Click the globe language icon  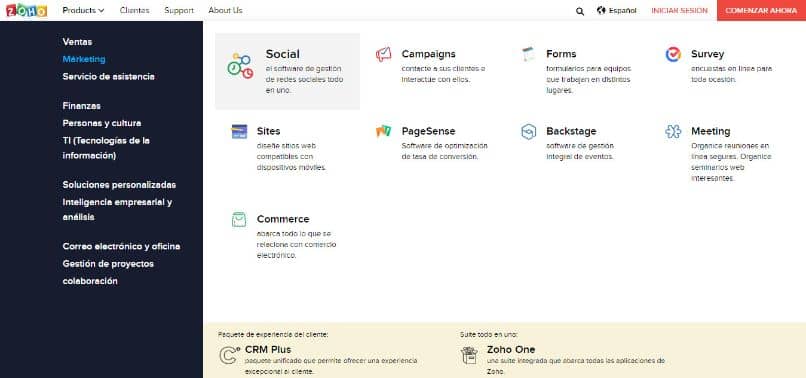[x=601, y=10]
